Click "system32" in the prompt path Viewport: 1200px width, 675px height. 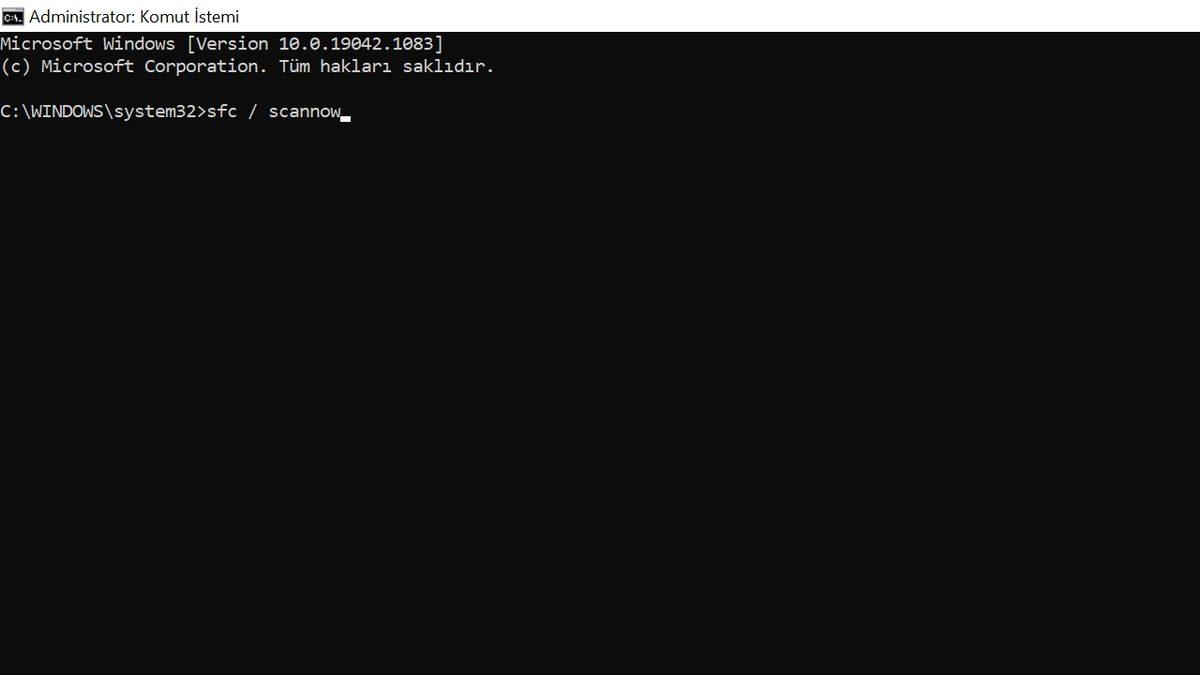[x=155, y=112]
